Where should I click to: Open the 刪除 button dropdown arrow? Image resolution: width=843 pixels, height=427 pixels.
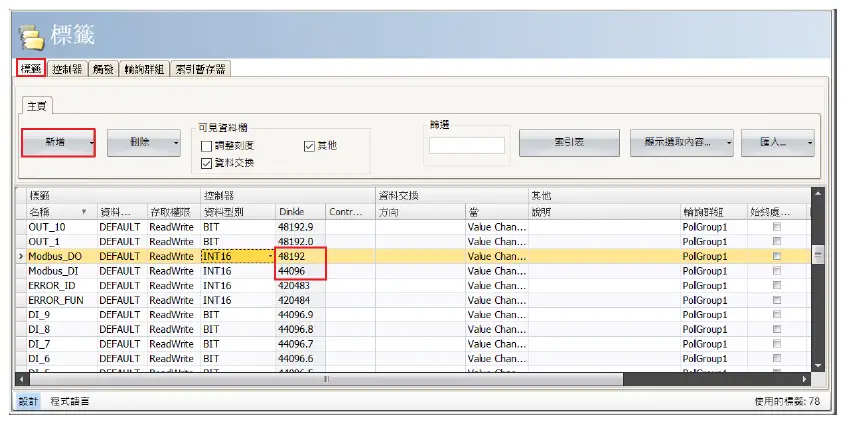[x=176, y=143]
